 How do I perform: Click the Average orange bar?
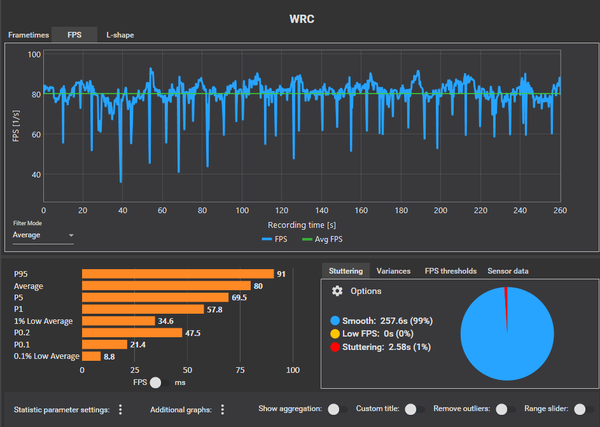click(x=166, y=286)
